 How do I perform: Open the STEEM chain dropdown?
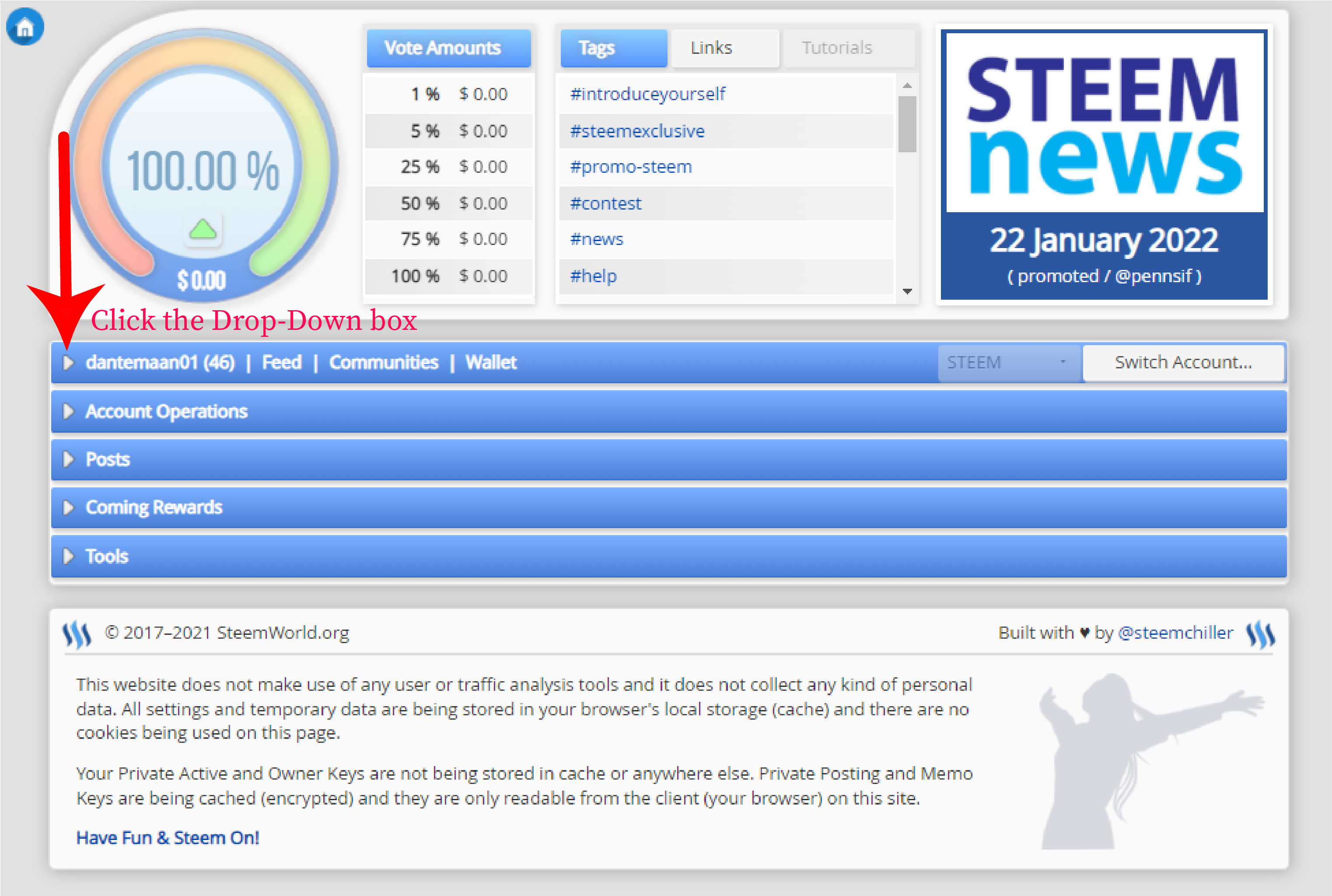1009,362
